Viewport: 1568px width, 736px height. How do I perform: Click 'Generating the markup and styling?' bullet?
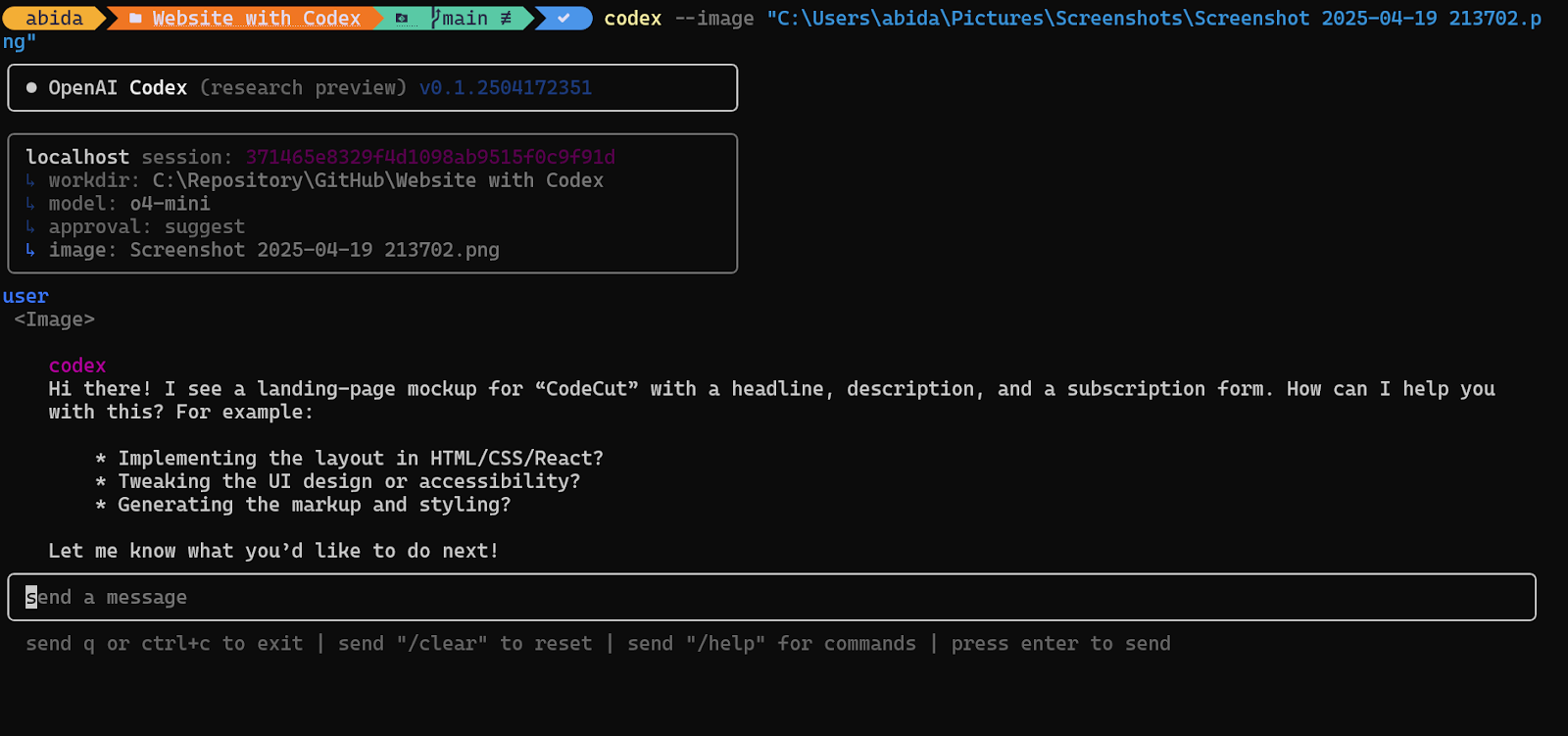coord(315,505)
